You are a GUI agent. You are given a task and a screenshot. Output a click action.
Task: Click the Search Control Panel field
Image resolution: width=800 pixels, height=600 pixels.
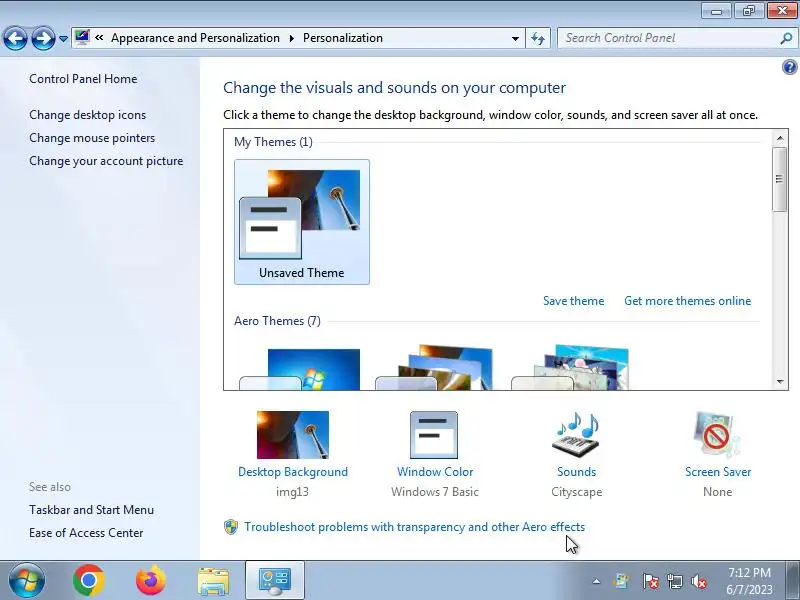(x=668, y=38)
